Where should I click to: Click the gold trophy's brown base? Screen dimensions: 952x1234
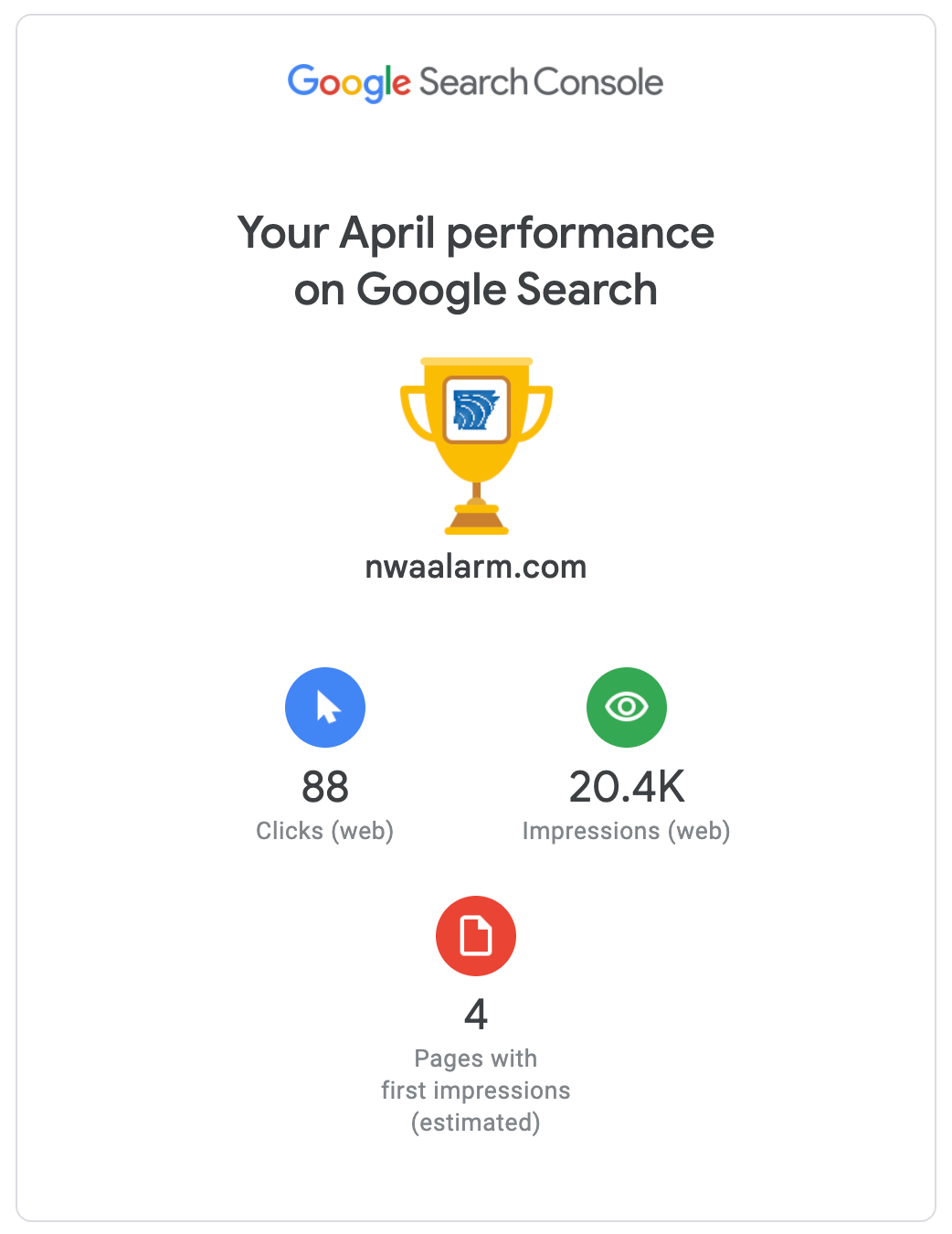[476, 521]
